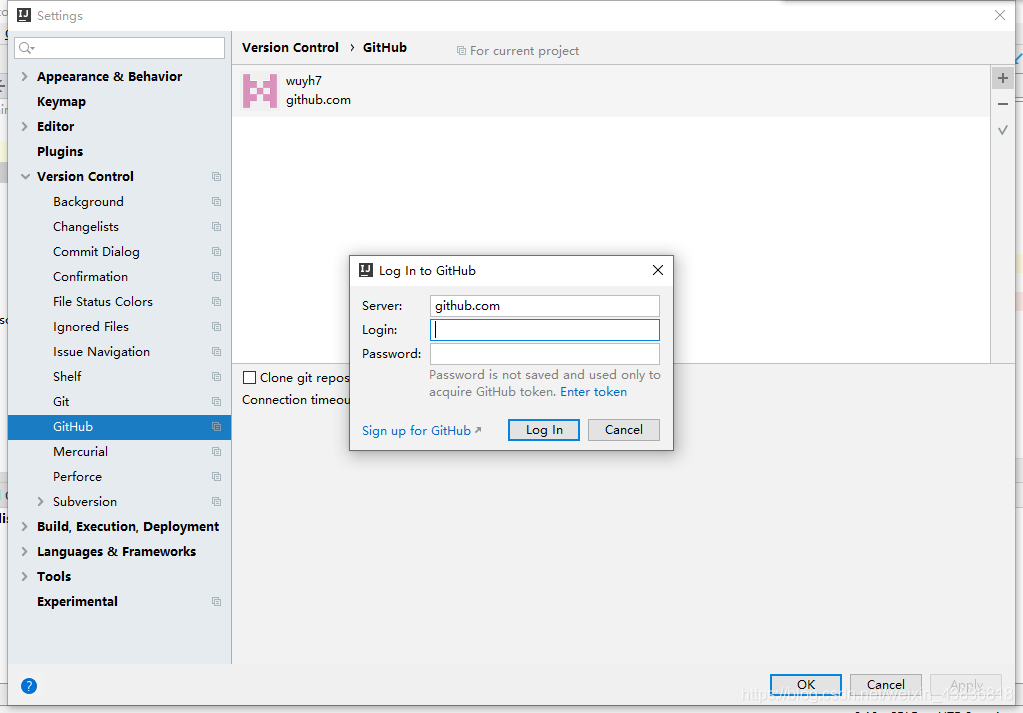Select the wuyh7 github.com account row

pos(611,91)
